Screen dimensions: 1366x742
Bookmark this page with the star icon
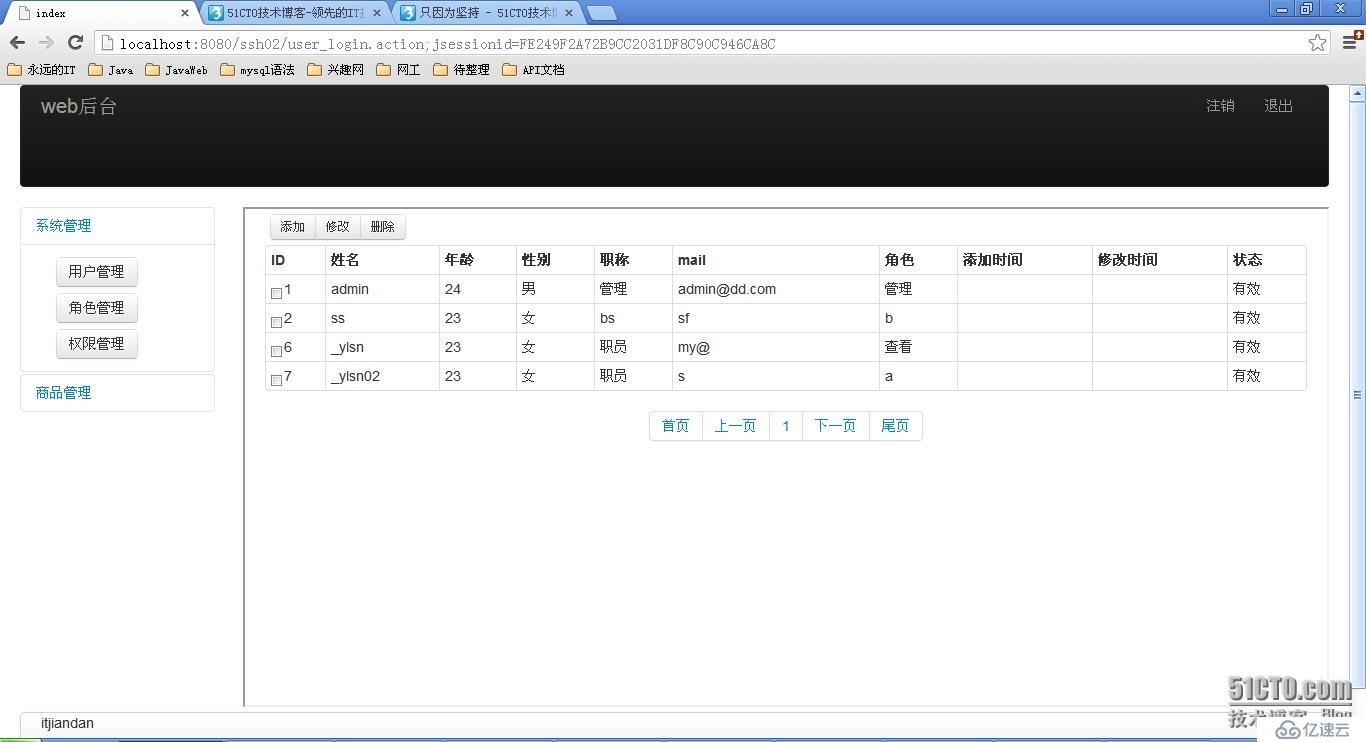[1317, 43]
